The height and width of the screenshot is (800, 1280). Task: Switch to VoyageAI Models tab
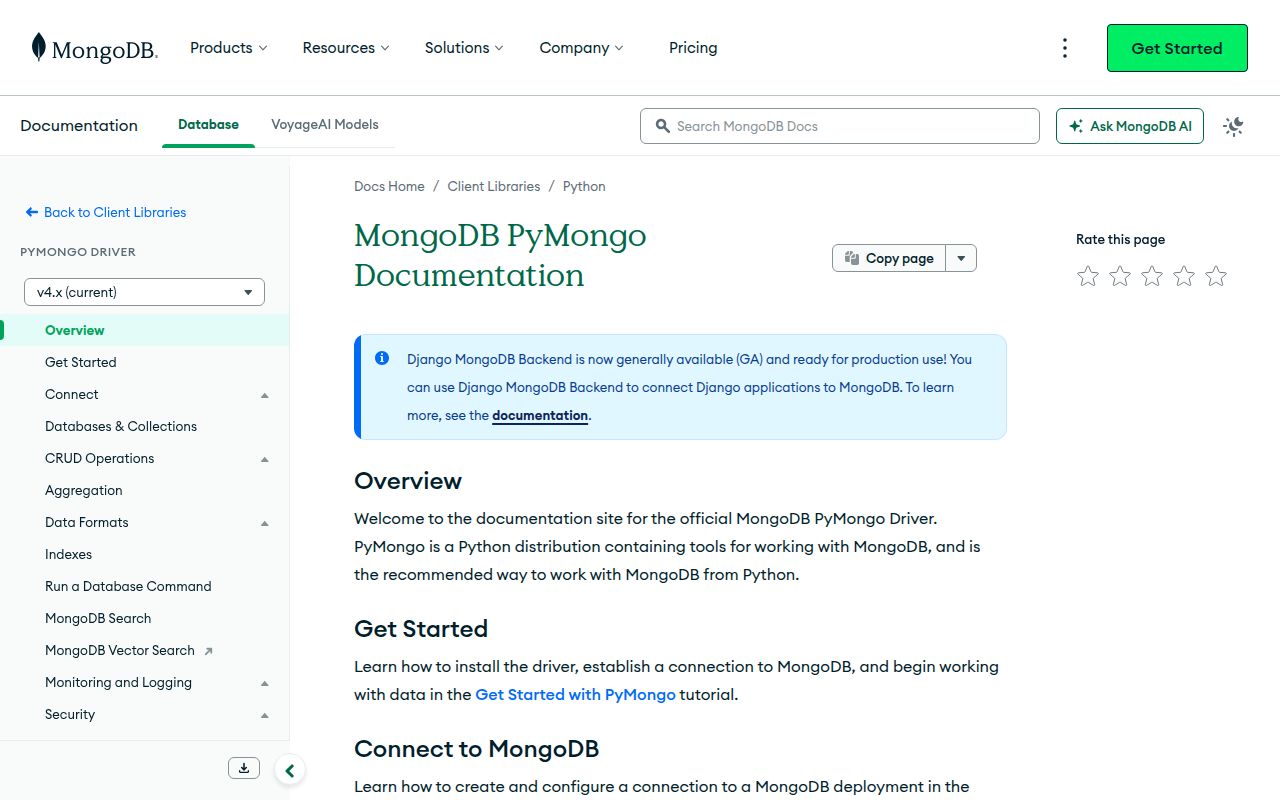pyautogui.click(x=325, y=125)
